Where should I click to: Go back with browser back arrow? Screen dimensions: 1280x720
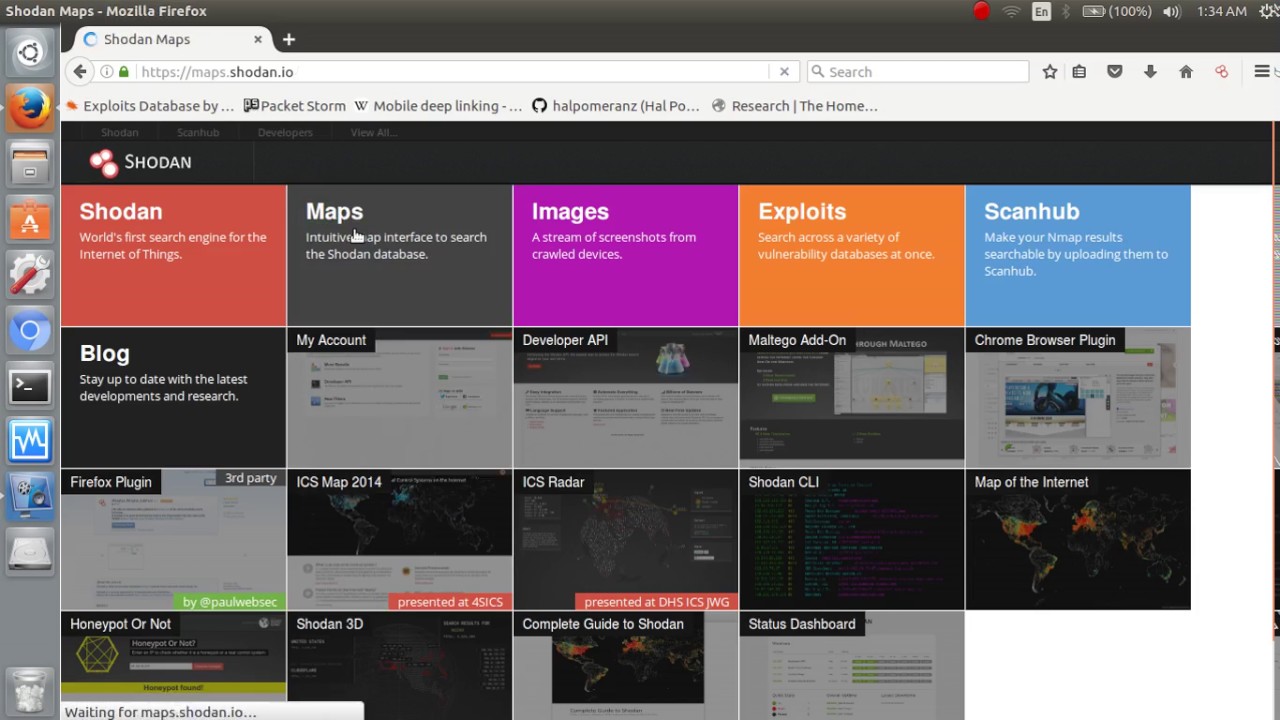pyautogui.click(x=80, y=72)
